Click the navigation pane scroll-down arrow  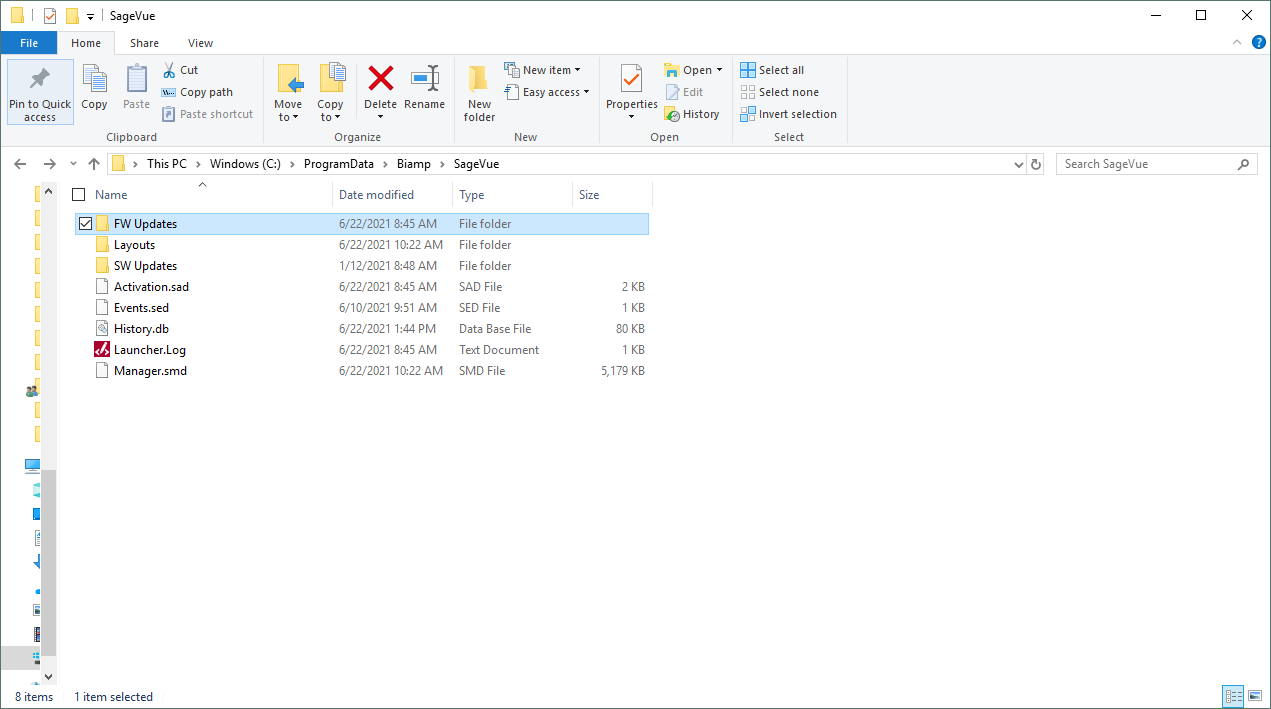(48, 677)
